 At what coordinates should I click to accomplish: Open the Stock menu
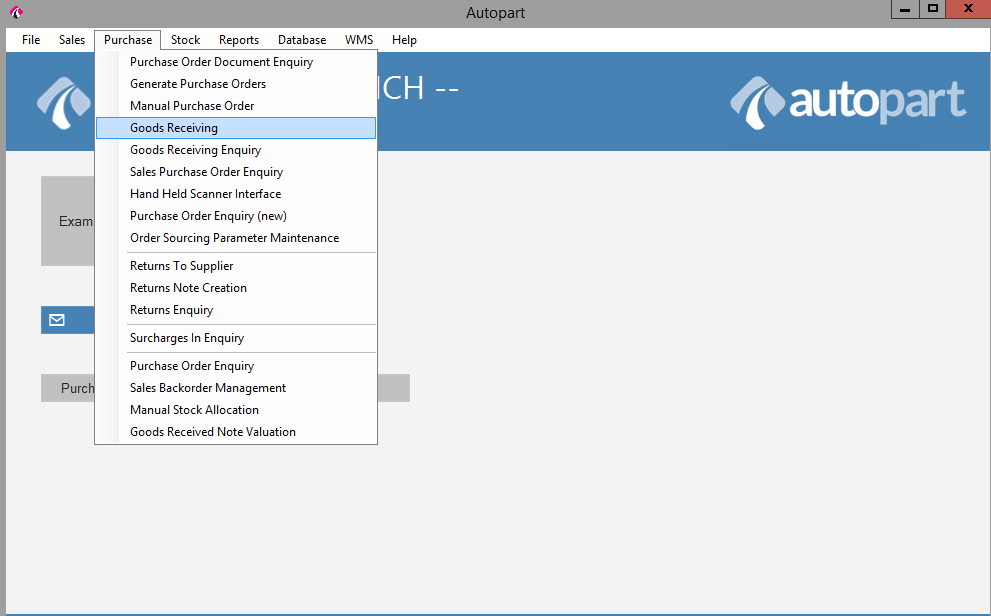[x=185, y=40]
